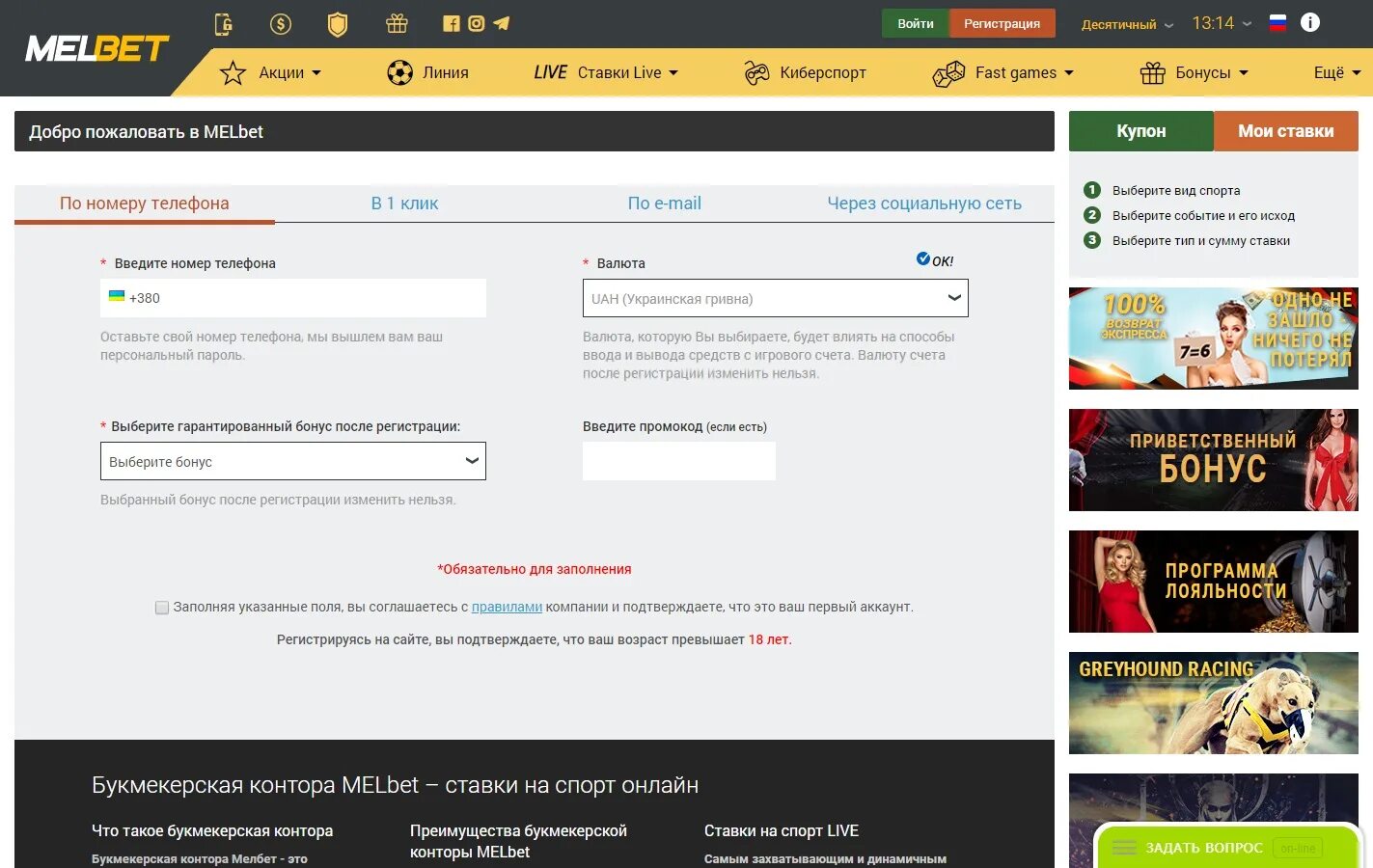The image size is (1373, 868).
Task: Expand the Десятичный odds format dropdown
Action: [1127, 24]
